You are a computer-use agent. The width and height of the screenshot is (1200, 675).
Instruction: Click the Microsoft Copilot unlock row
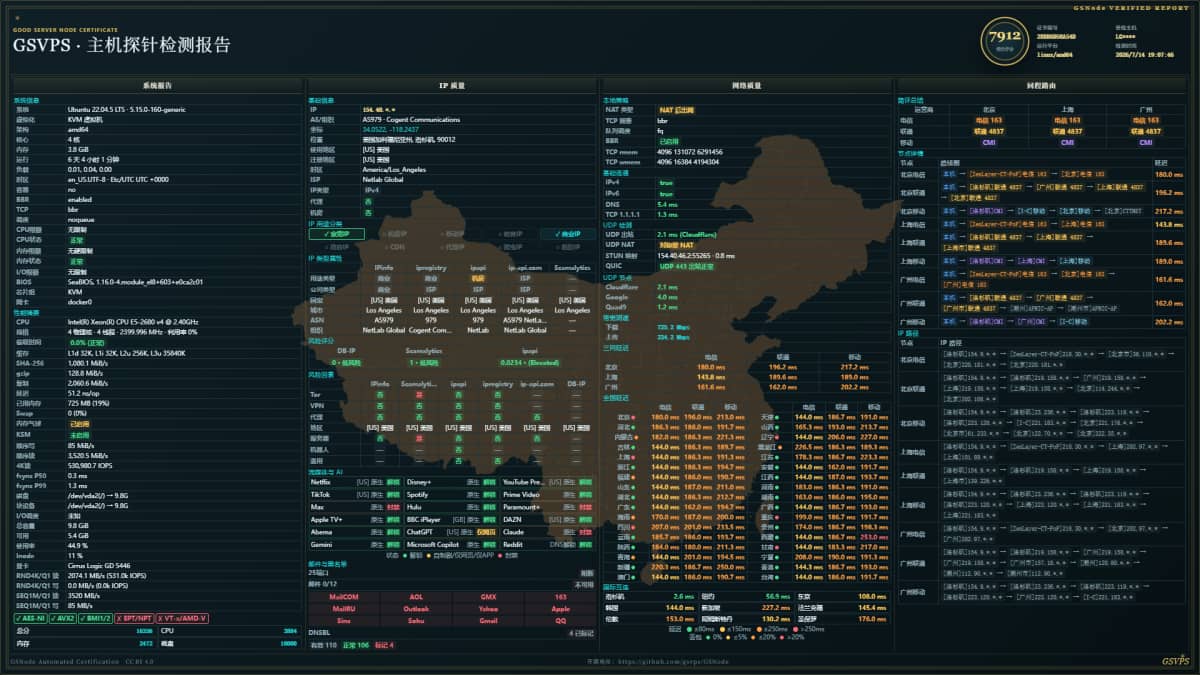pyautogui.click(x=452, y=544)
